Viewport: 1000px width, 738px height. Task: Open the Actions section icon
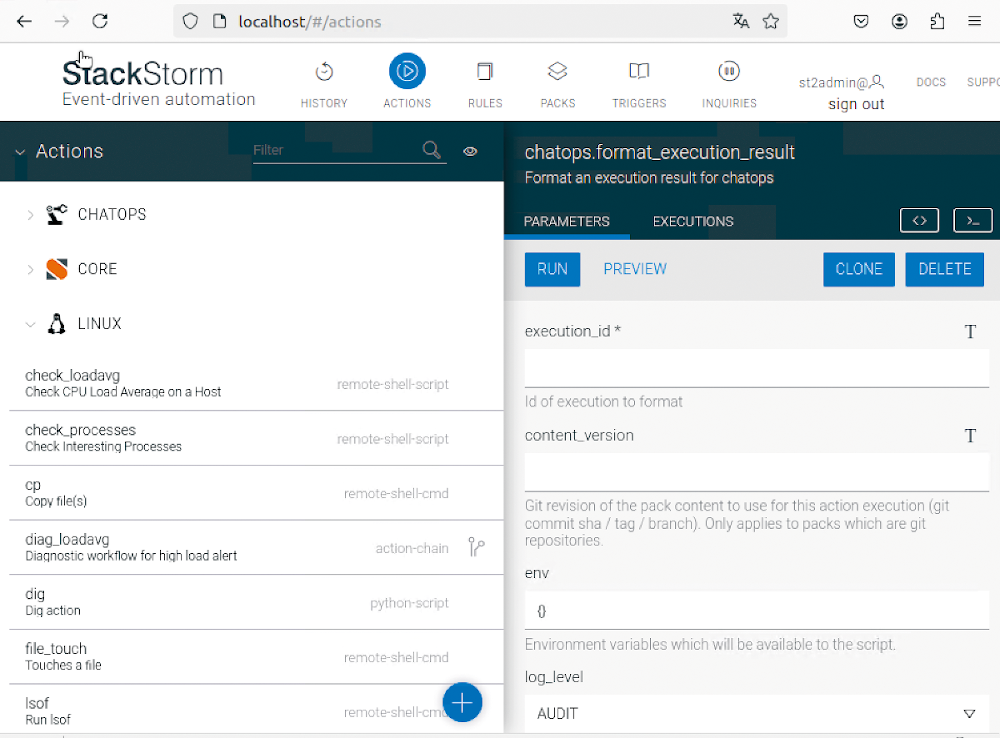point(407,71)
